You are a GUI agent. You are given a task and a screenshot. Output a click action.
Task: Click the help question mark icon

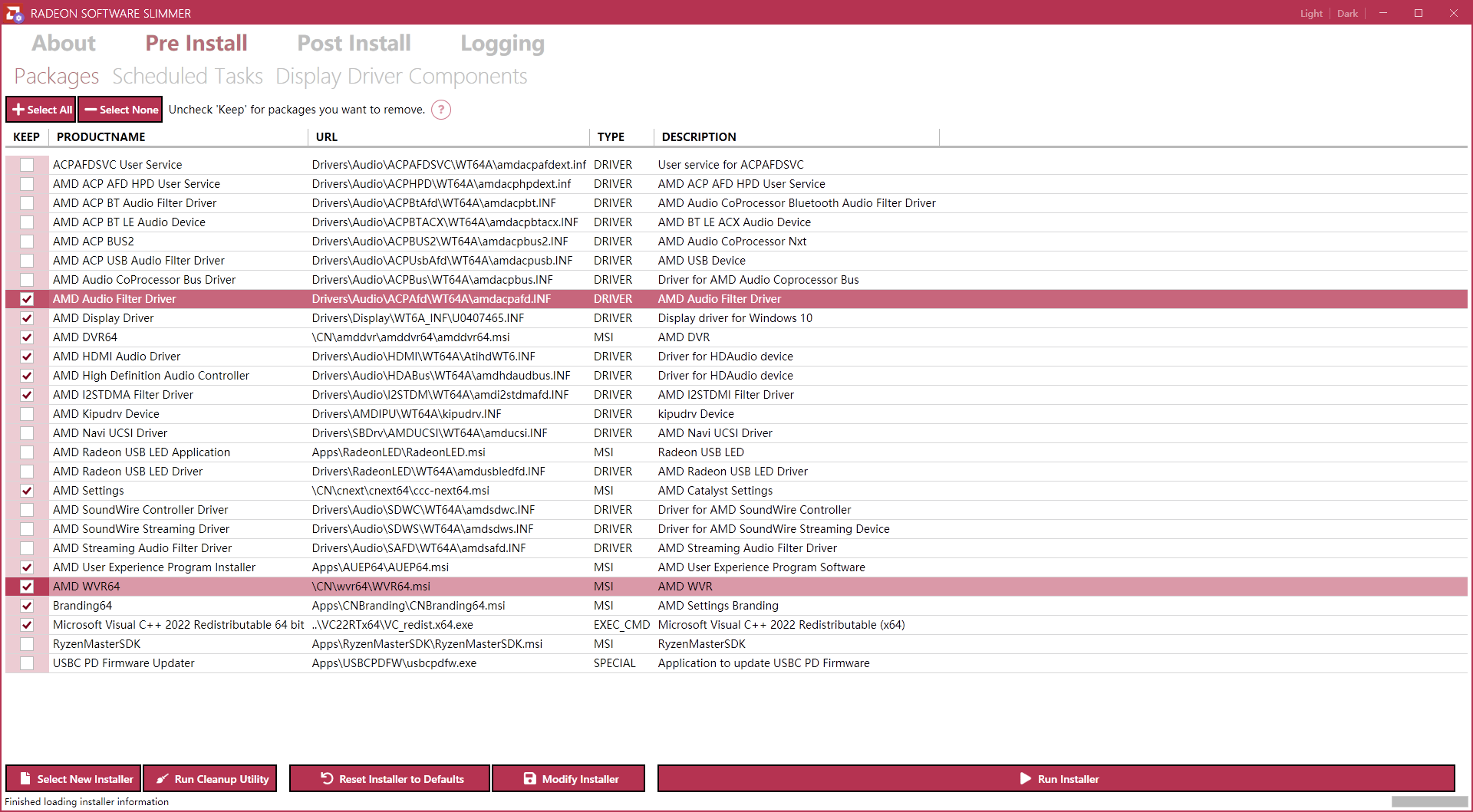tap(441, 110)
